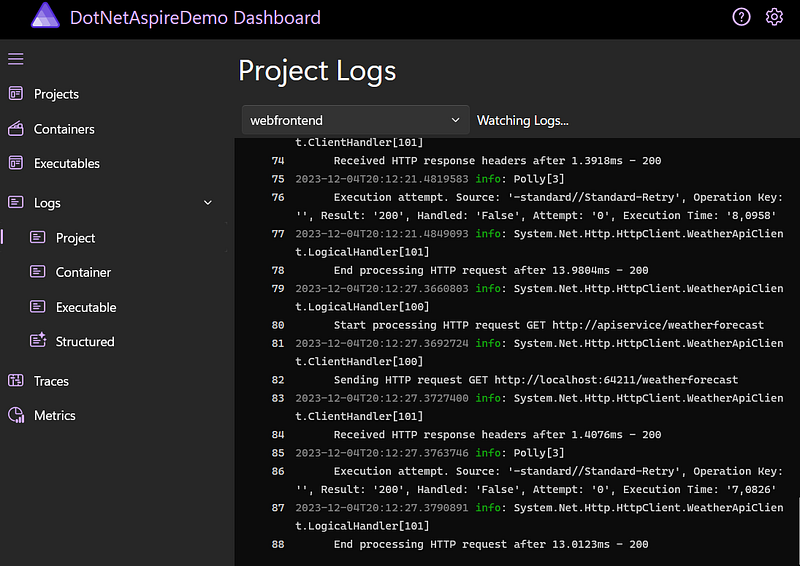Click the Executable logs icon
Viewport: 800px width, 566px height.
[x=38, y=307]
